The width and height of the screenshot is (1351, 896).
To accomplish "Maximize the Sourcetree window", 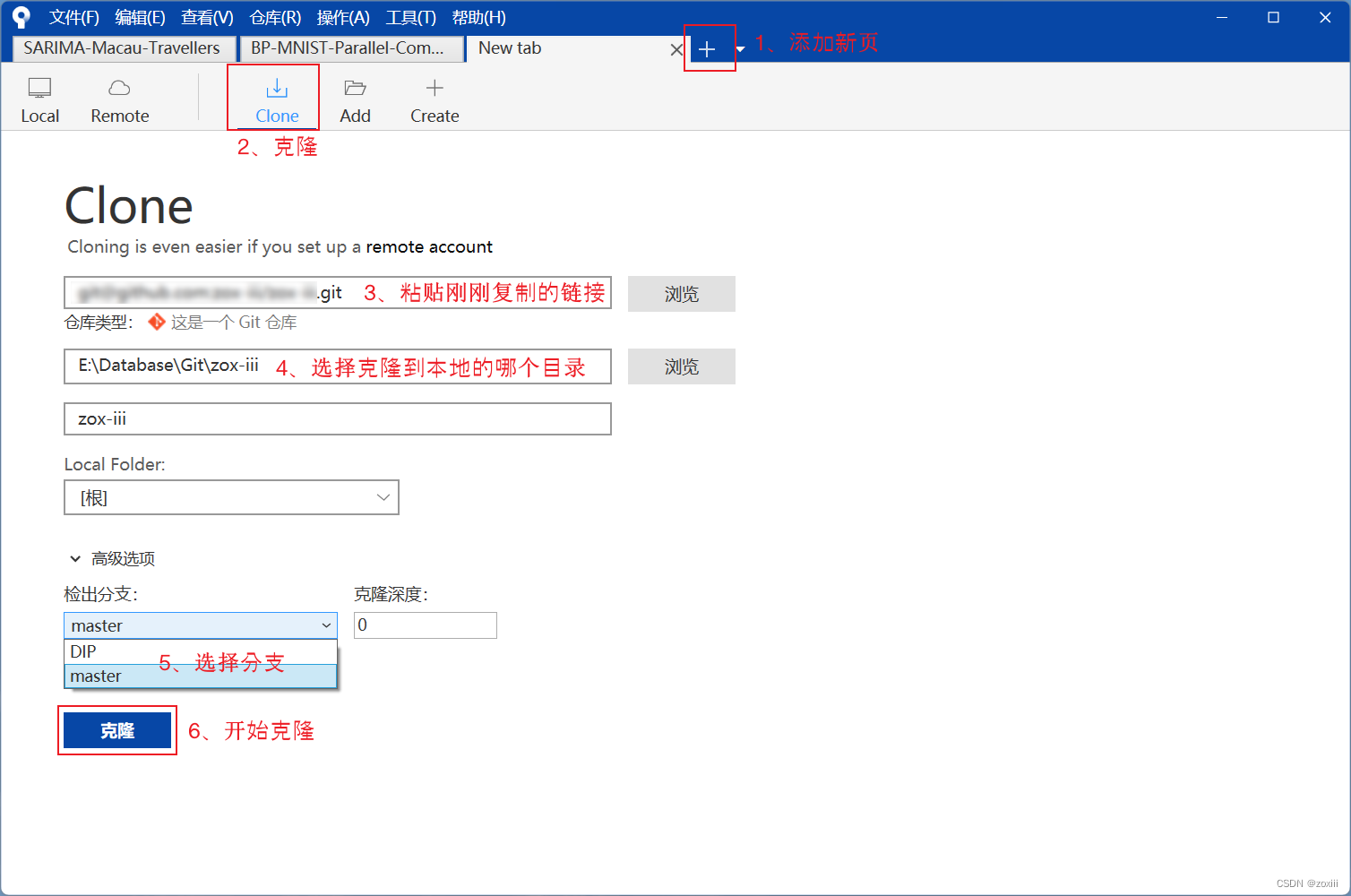I will [1273, 17].
